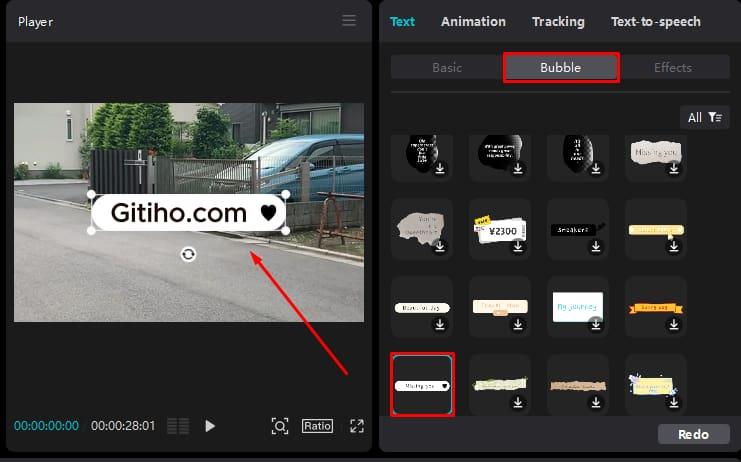741x462 pixels.
Task: Choose the orange ribbon banner bubble
Action: coord(655,306)
